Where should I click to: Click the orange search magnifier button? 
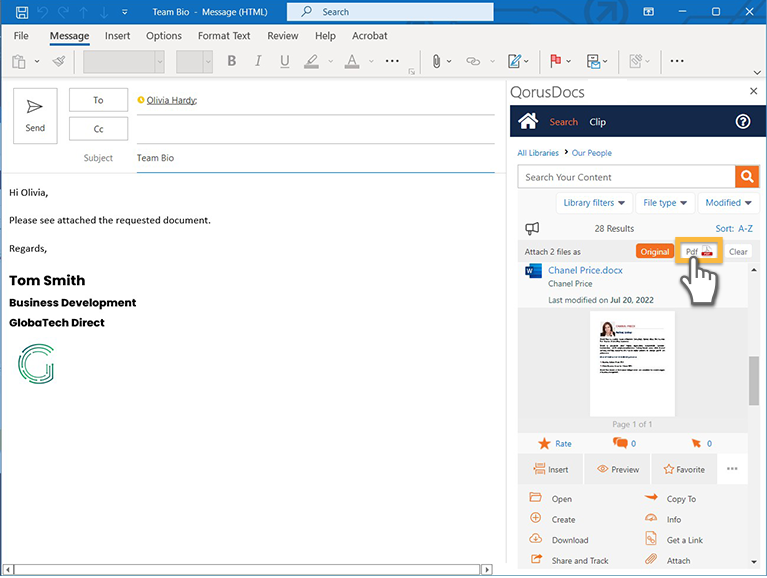(747, 177)
